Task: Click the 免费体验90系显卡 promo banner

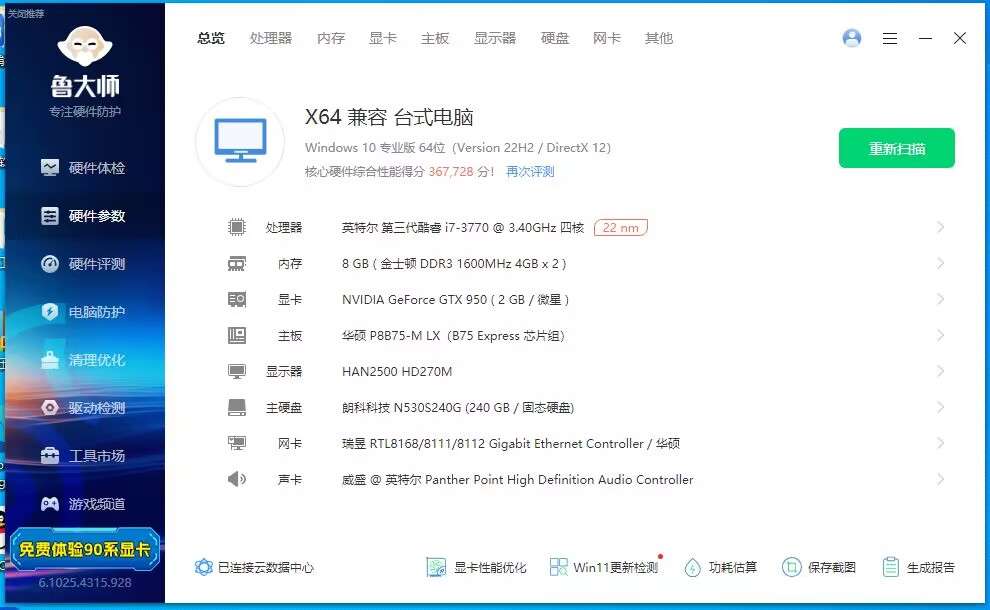Action: pos(84,549)
